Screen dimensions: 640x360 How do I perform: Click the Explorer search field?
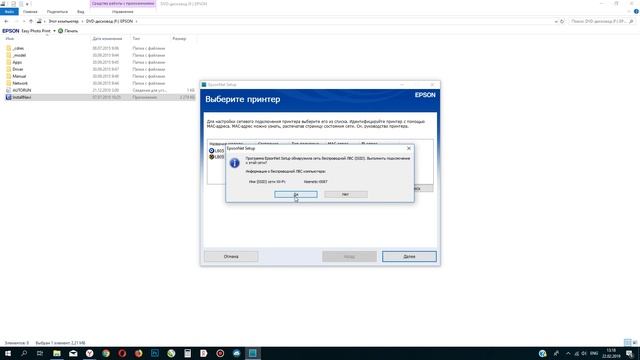602,21
